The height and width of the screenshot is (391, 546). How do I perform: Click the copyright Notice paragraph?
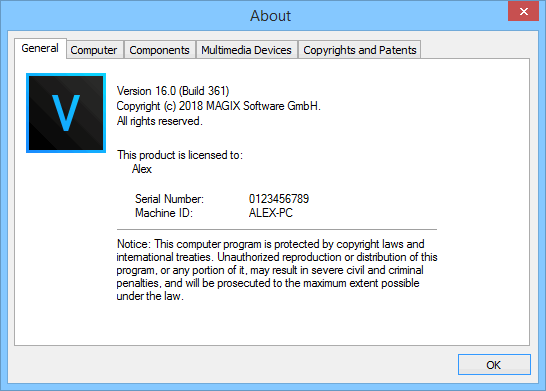point(277,270)
